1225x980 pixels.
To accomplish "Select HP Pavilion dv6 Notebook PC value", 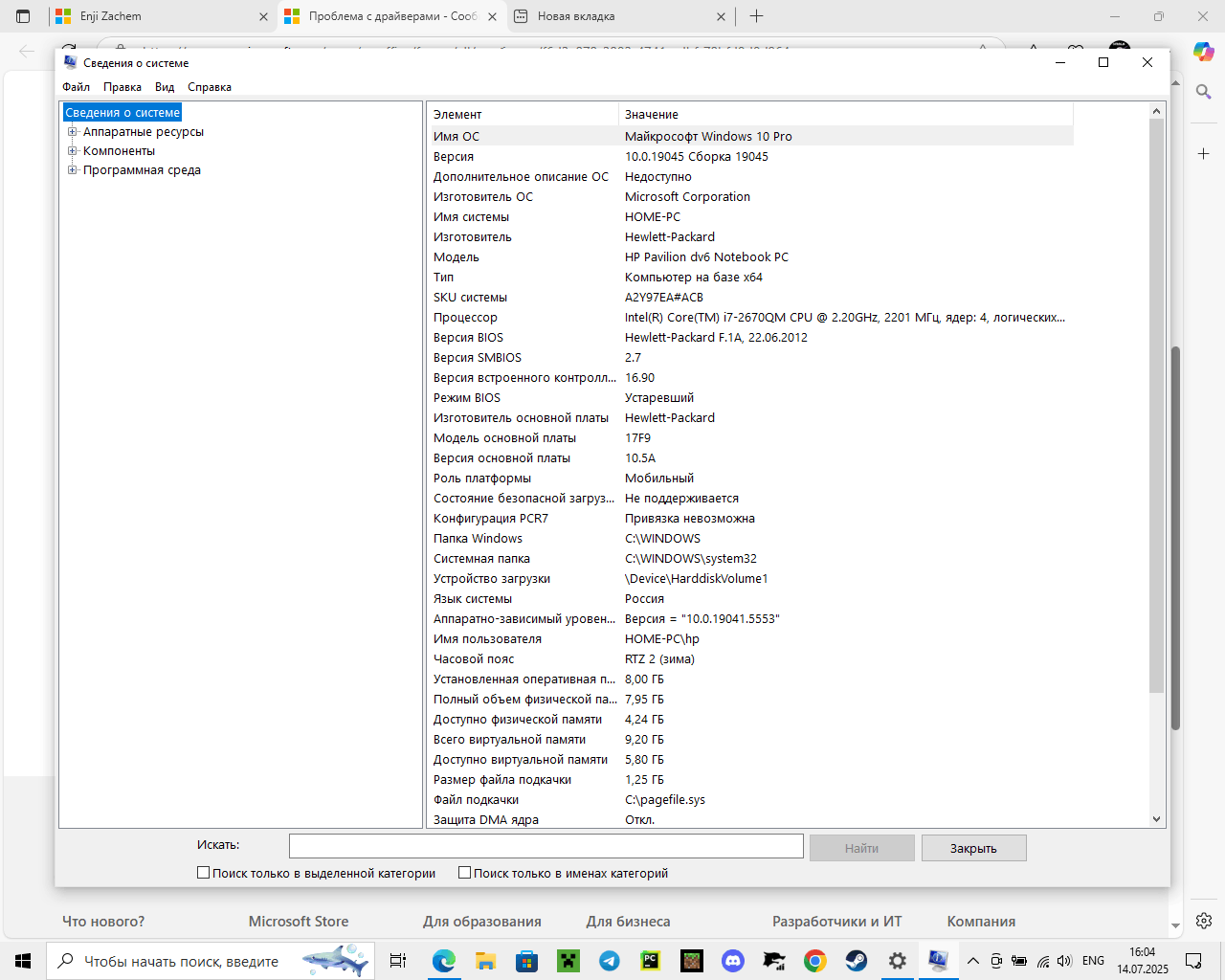I will pos(706,256).
